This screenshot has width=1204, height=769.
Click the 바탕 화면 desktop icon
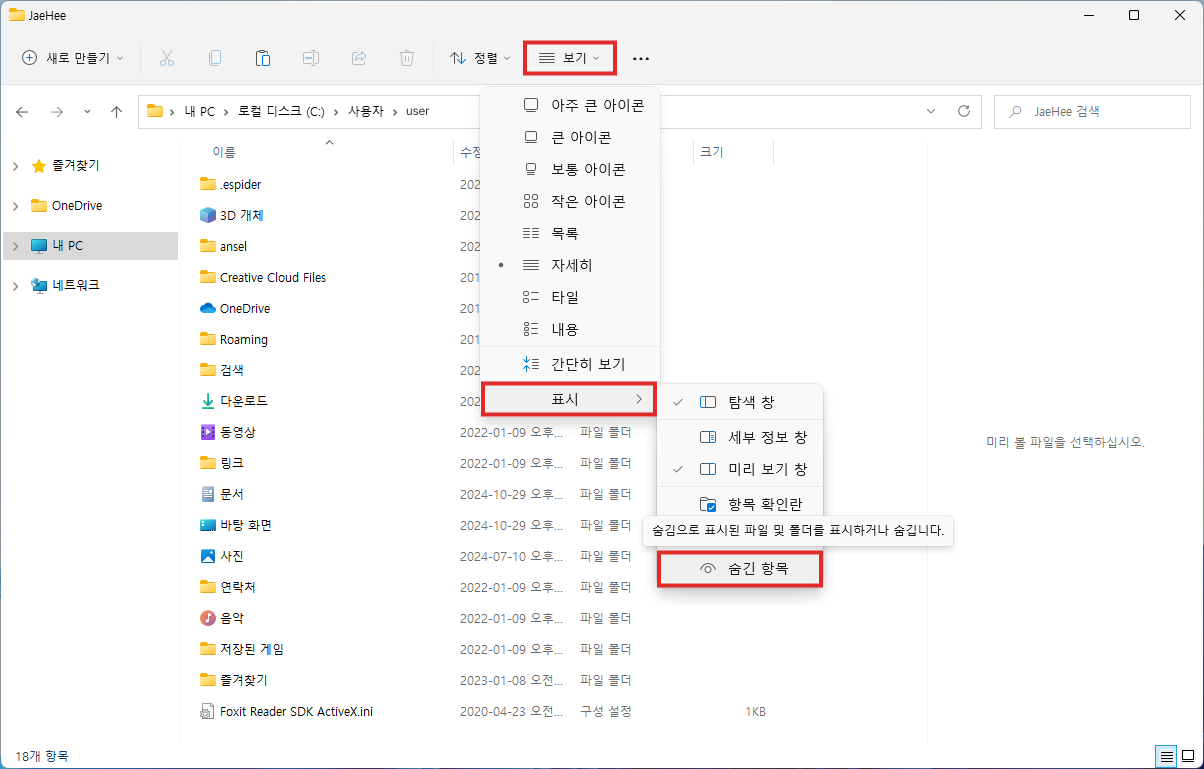coord(208,525)
